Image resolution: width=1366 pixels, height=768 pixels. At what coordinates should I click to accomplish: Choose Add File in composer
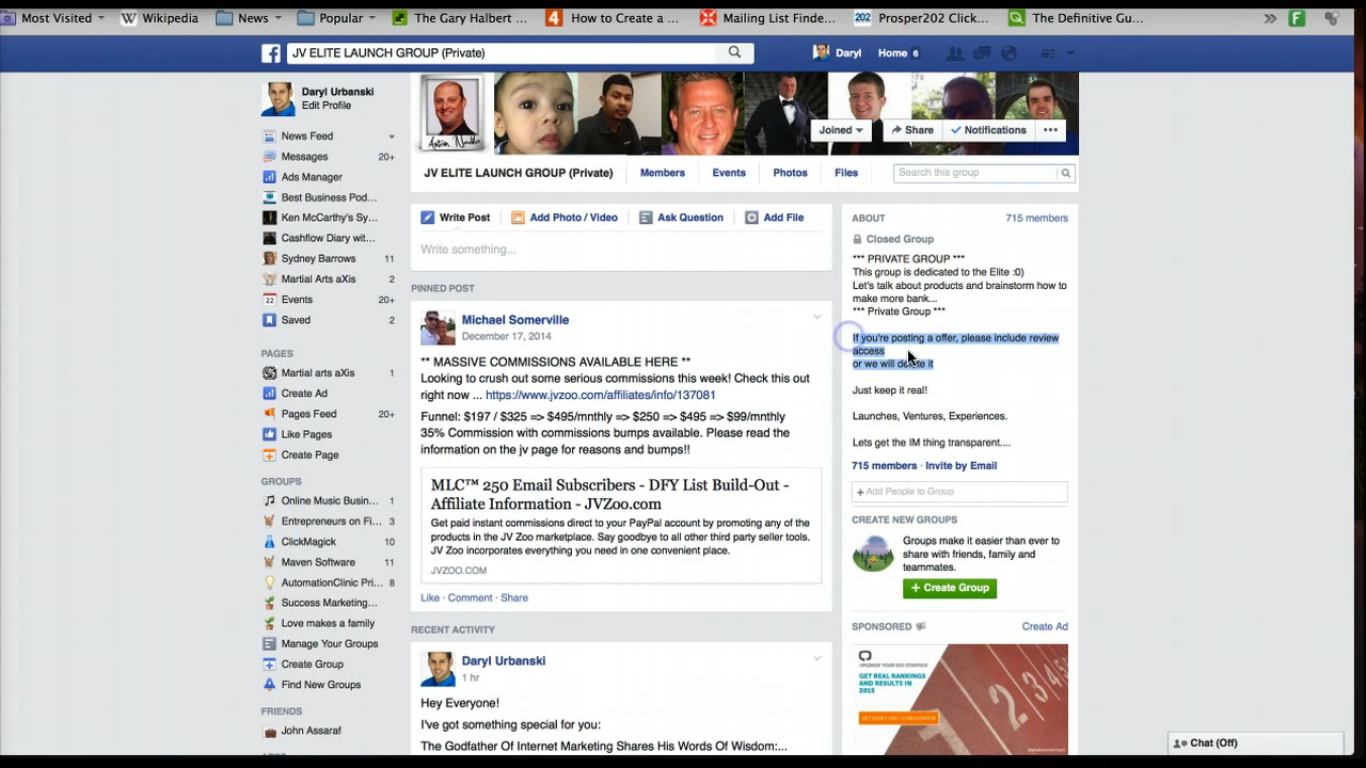(x=774, y=217)
